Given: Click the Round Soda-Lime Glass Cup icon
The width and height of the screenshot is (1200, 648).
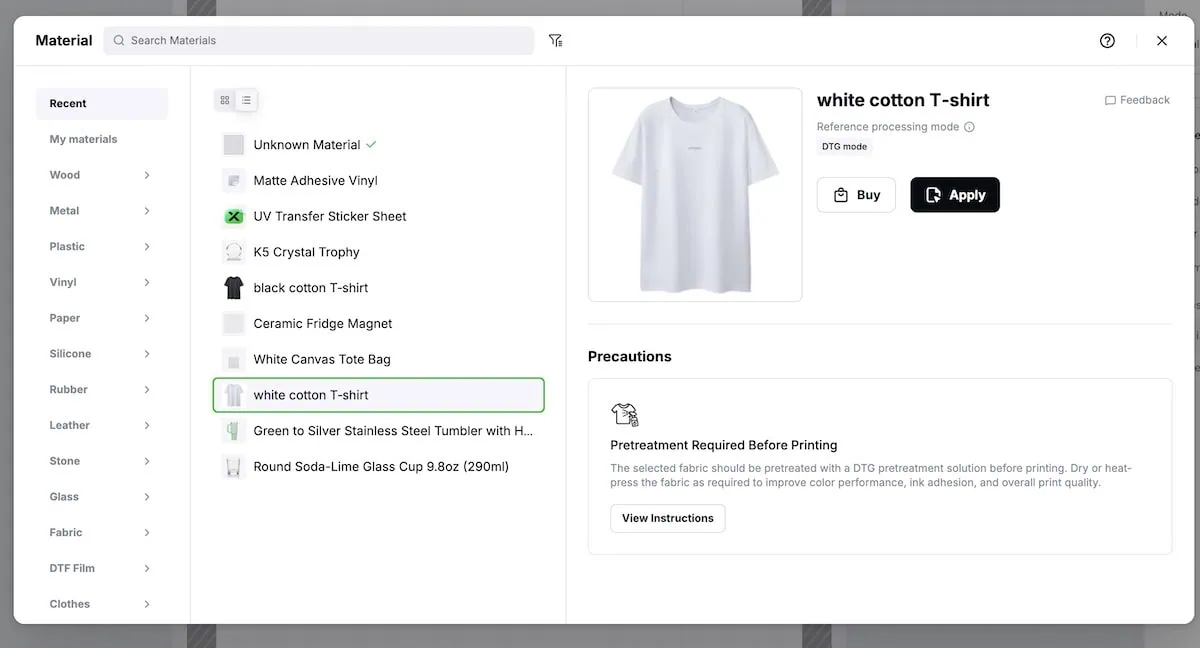Looking at the screenshot, I should click(234, 466).
